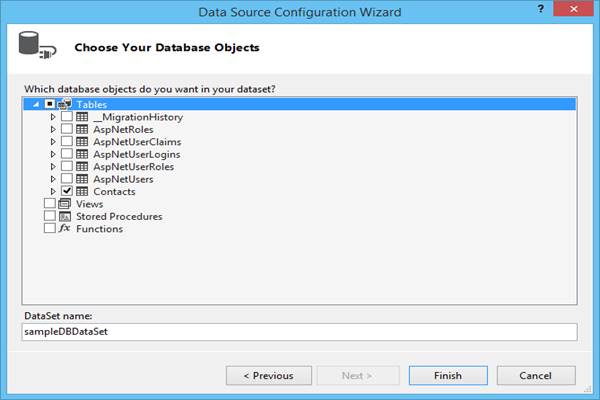This screenshot has height=400, width=600.
Task: Collapse the Tables tree node
Action: coord(37,104)
